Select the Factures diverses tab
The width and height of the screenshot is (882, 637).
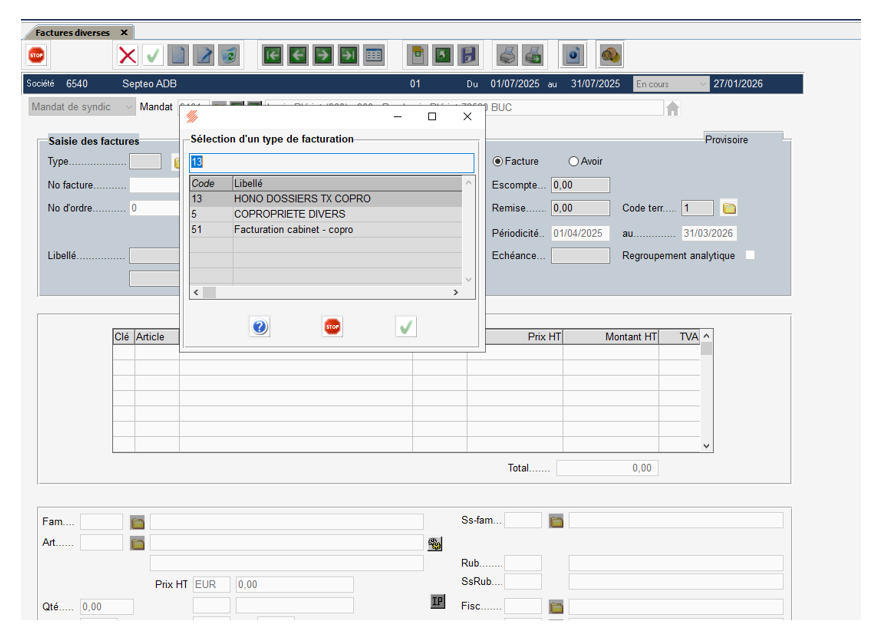point(72,32)
